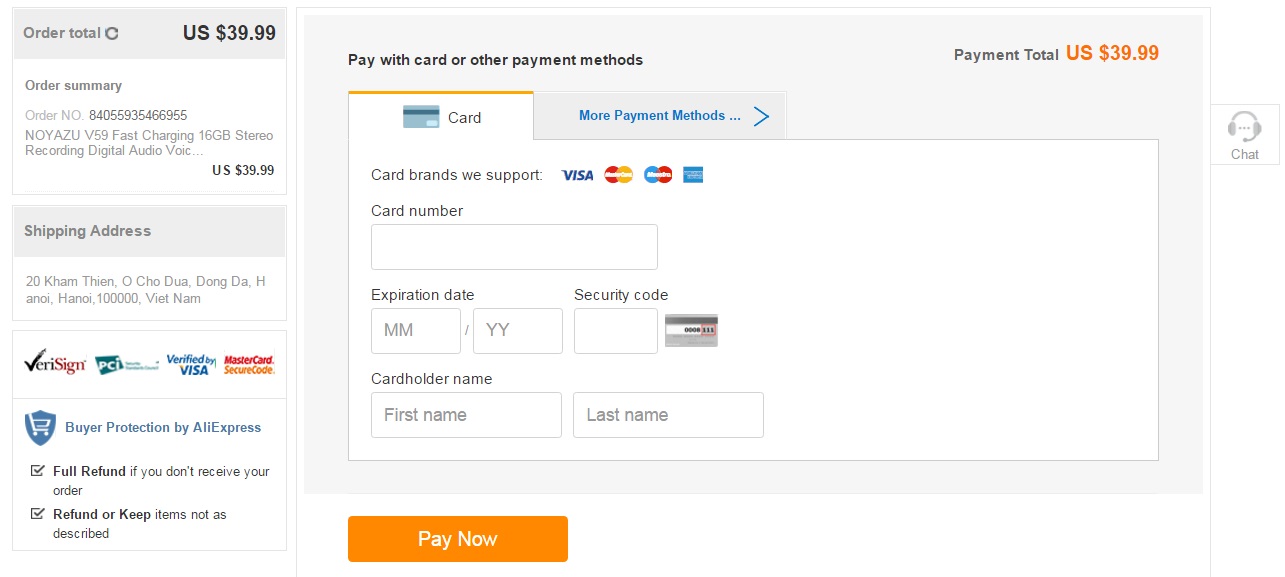The width and height of the screenshot is (1285, 577).
Task: Click the VeriSign trust badge
Action: pos(54,362)
